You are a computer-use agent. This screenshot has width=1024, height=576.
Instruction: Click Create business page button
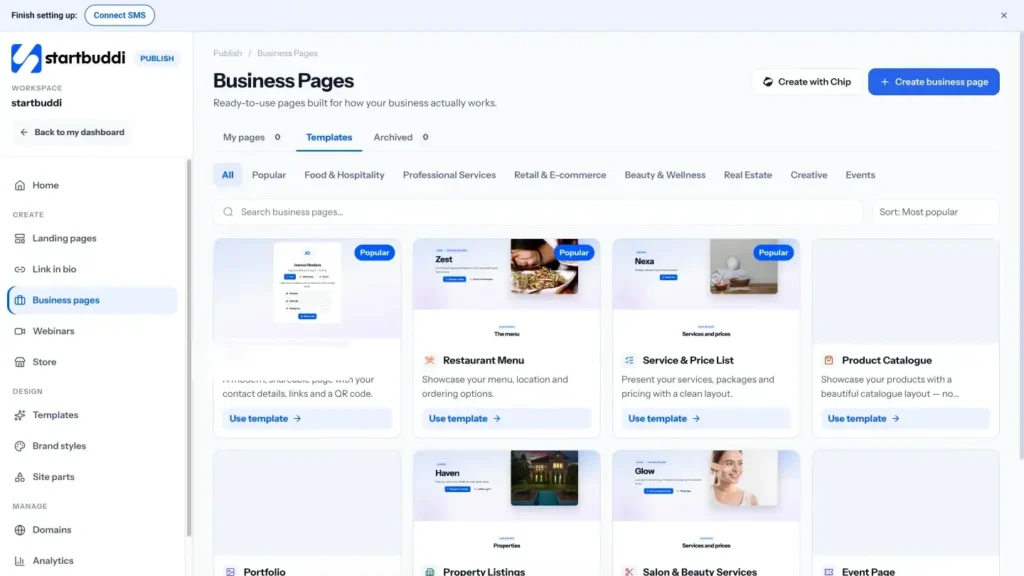click(933, 82)
